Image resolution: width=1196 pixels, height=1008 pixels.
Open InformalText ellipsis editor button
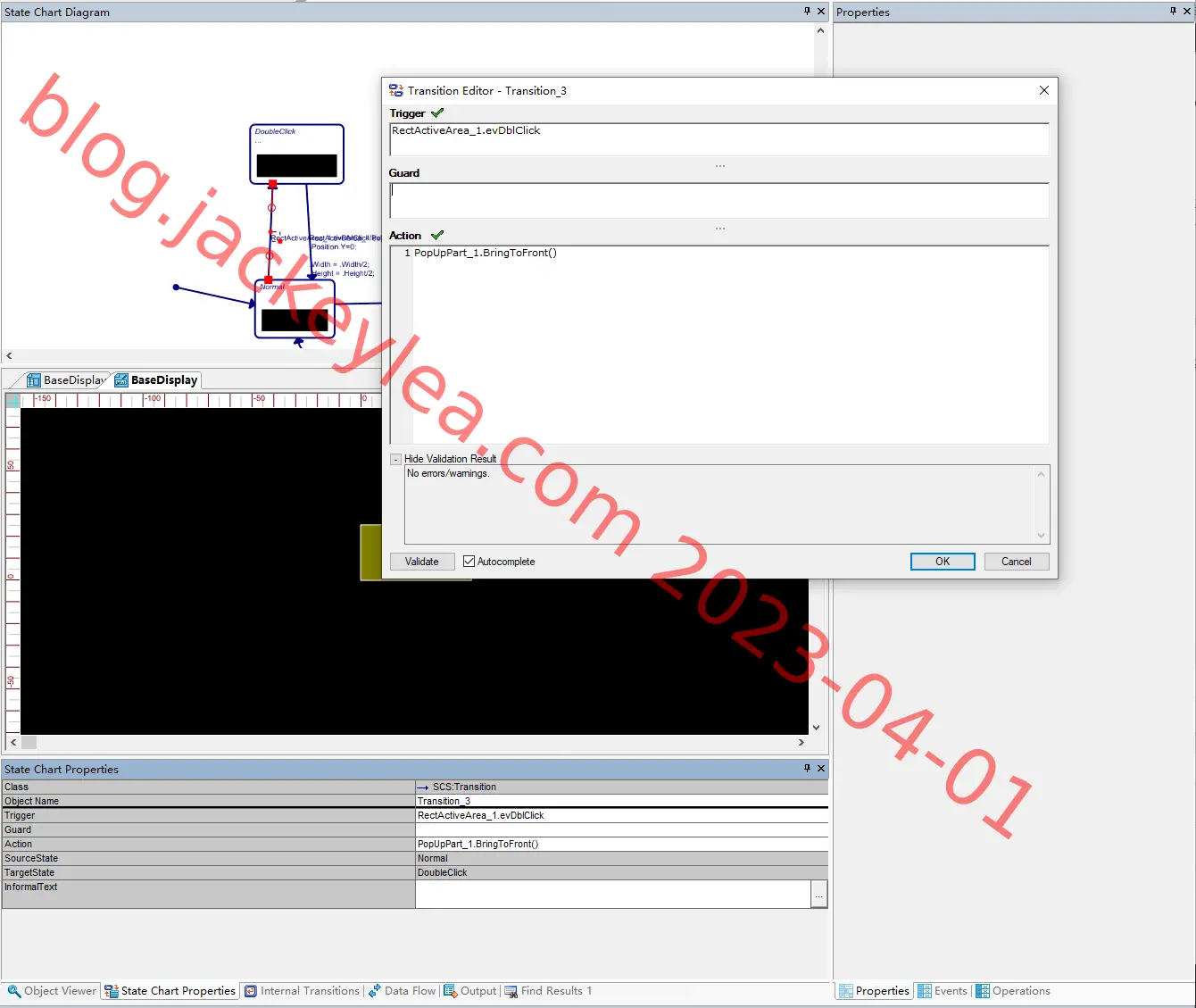tap(819, 894)
